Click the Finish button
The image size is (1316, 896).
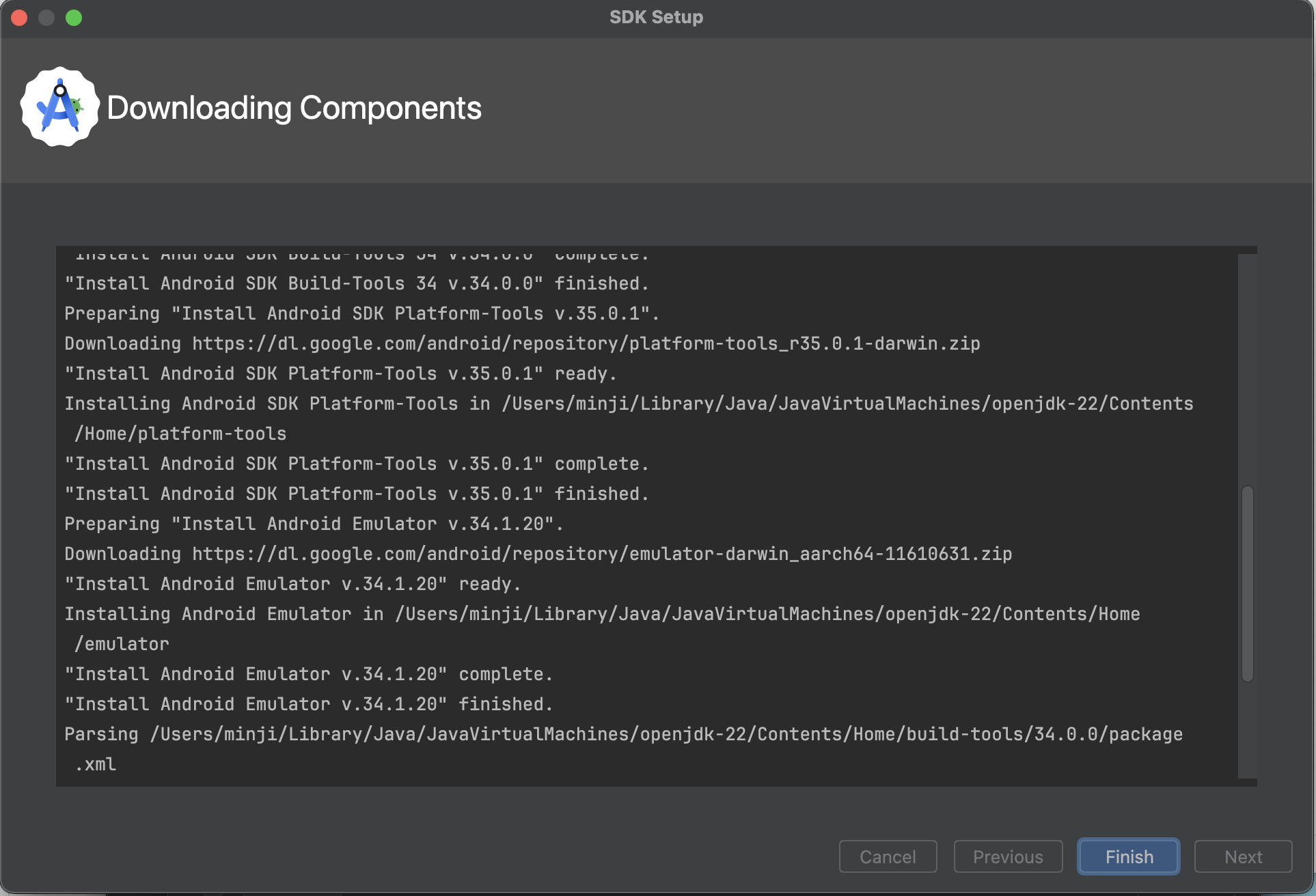coord(1129,856)
